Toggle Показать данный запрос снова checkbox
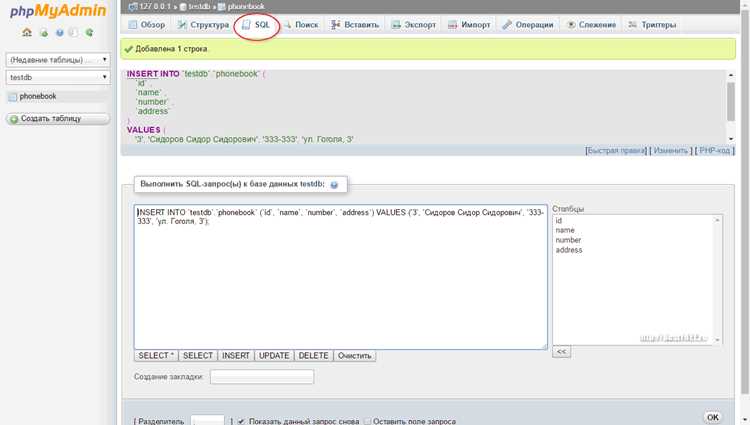 coord(242,421)
